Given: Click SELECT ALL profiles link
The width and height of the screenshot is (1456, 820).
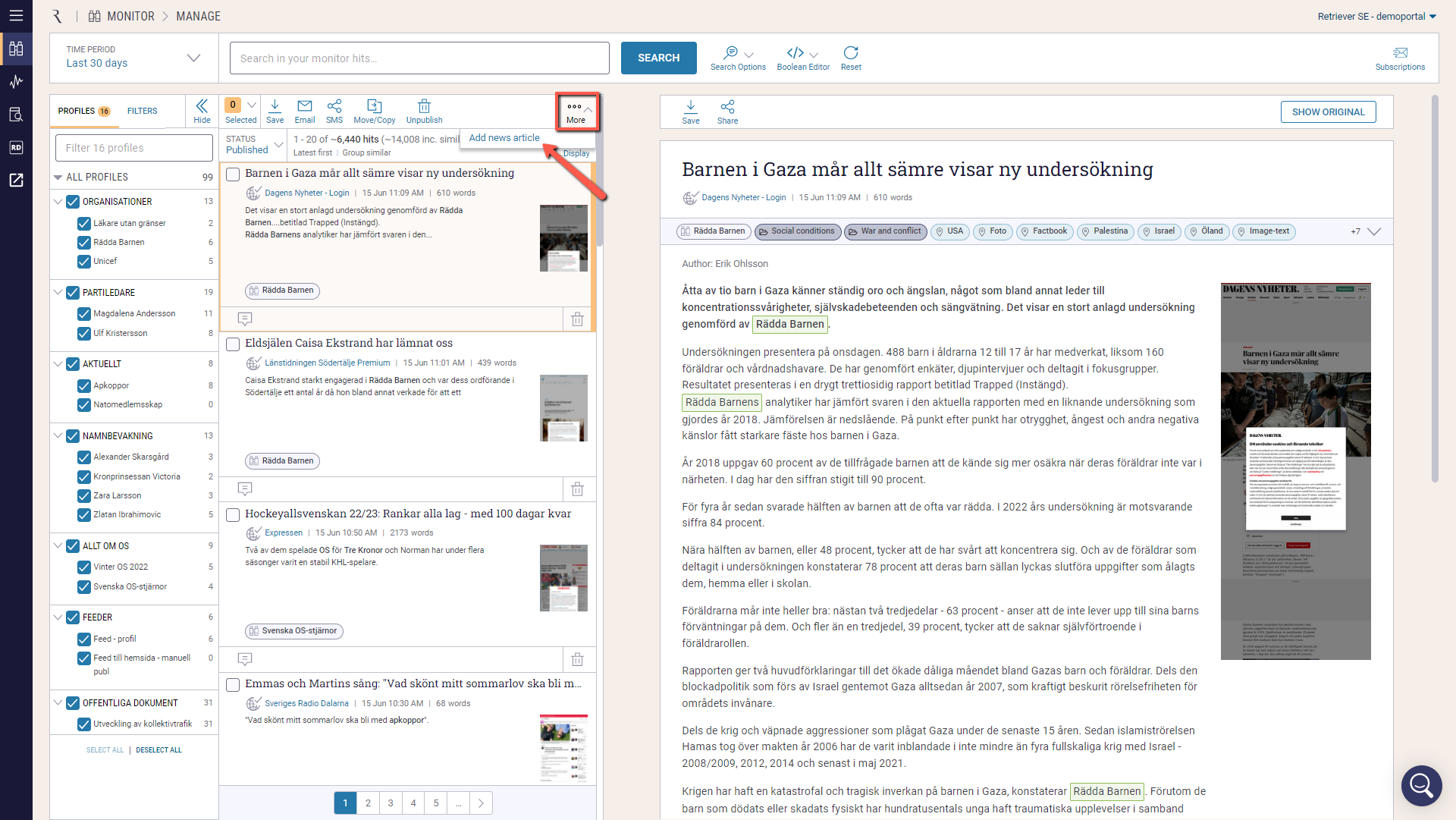Looking at the screenshot, I should click(x=105, y=750).
